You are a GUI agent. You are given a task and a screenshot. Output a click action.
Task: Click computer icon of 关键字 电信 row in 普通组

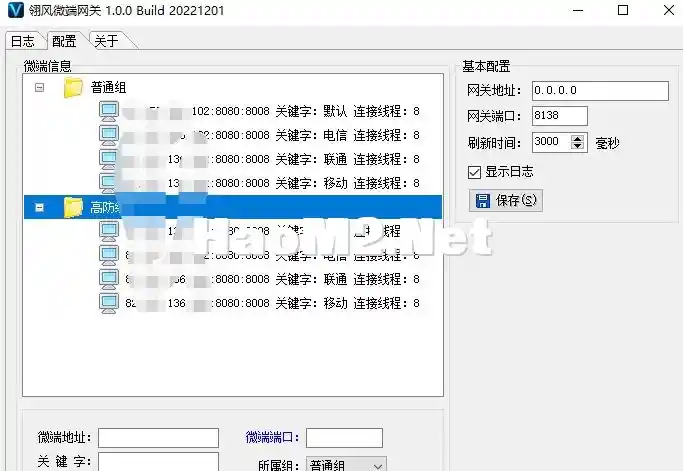[x=108, y=136]
